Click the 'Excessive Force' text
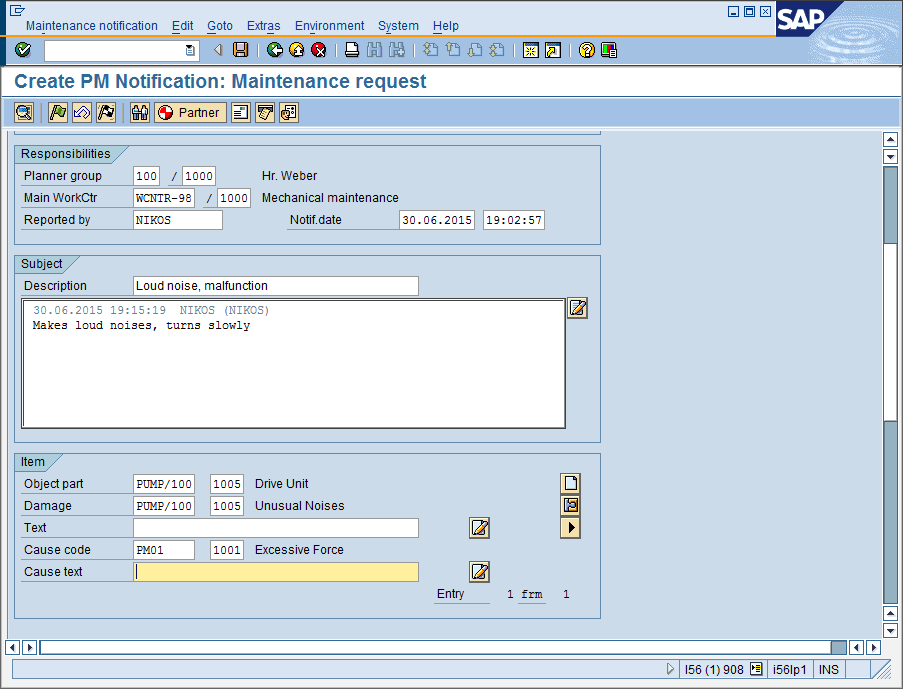Viewport: 903px width, 689px height. click(299, 550)
